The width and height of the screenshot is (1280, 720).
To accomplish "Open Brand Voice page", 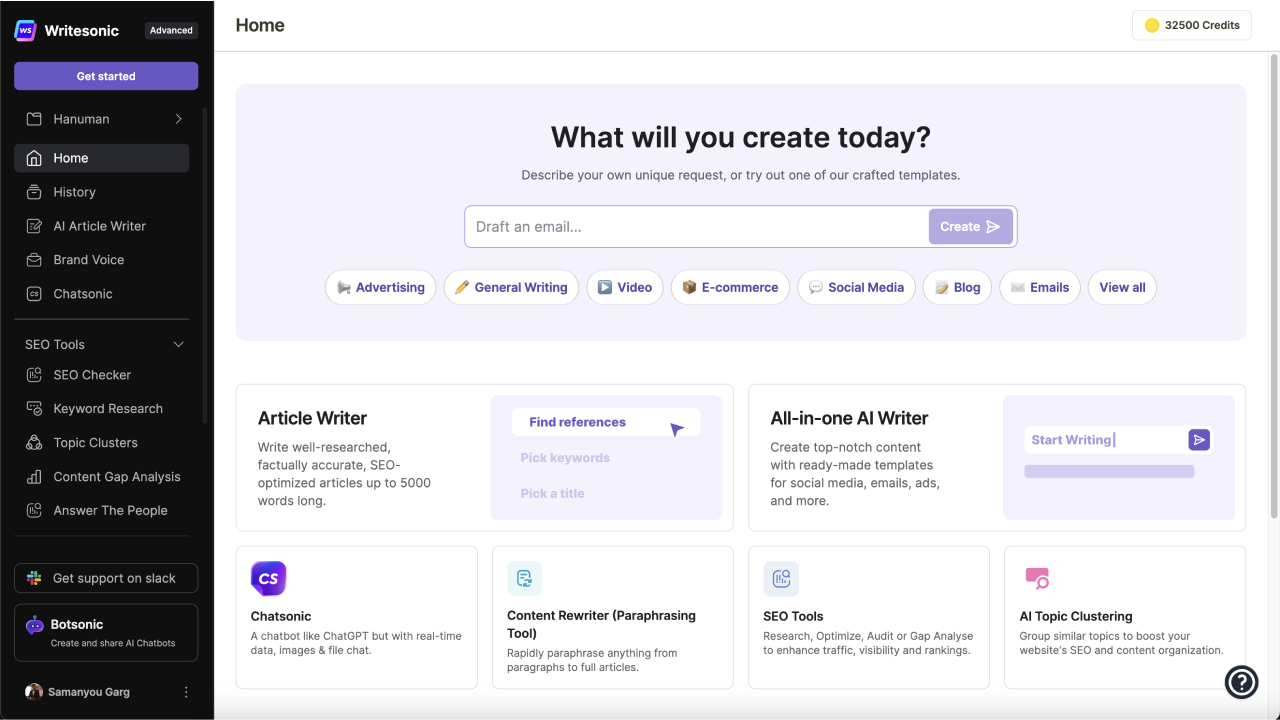I will point(101,260).
